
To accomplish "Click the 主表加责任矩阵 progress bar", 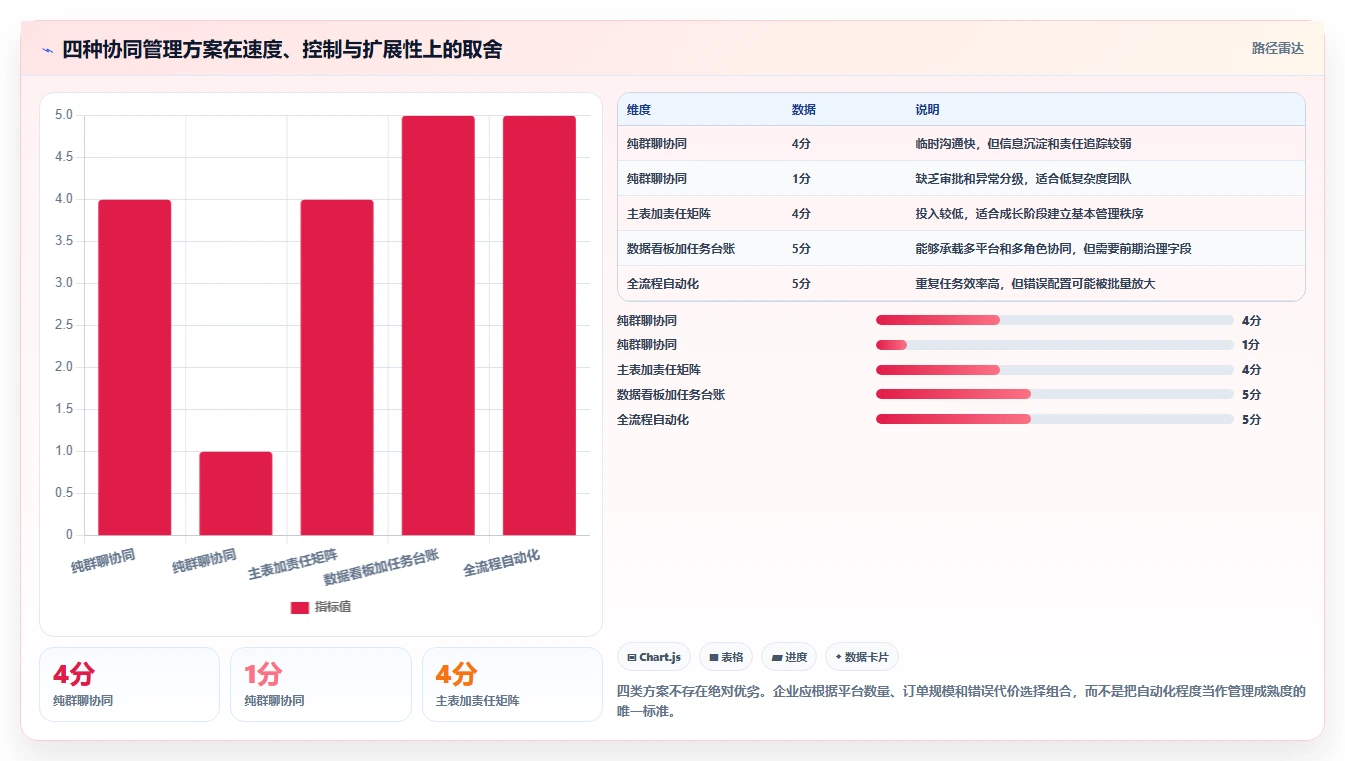I will [x=1054, y=370].
